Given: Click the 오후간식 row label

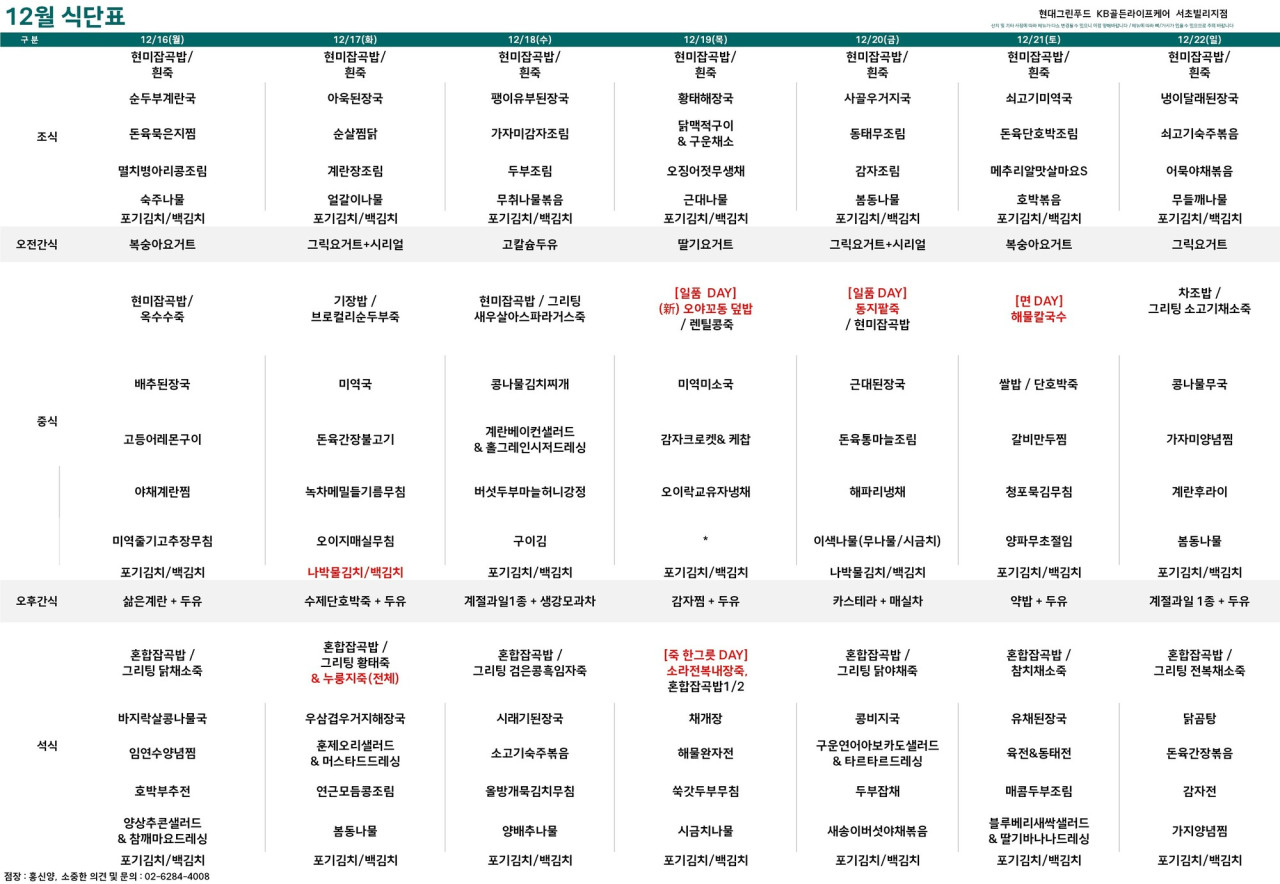Looking at the screenshot, I should [x=37, y=601].
